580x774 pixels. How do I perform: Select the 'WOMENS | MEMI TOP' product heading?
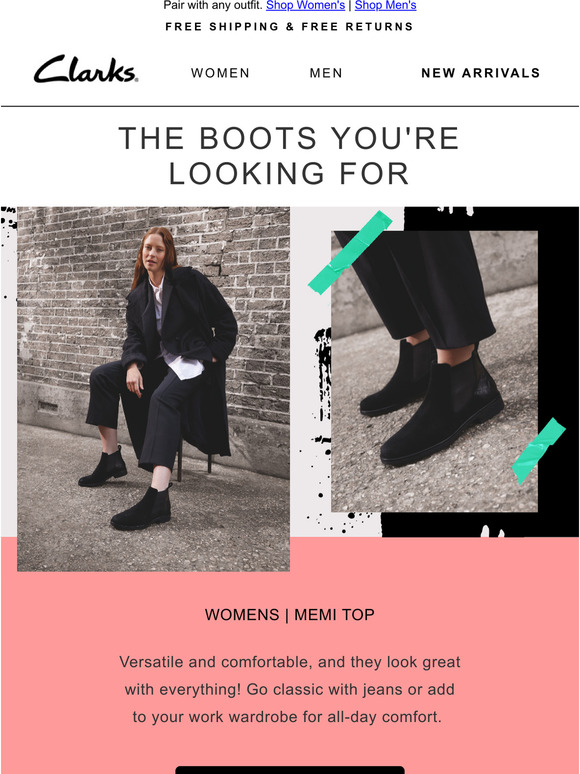(290, 615)
